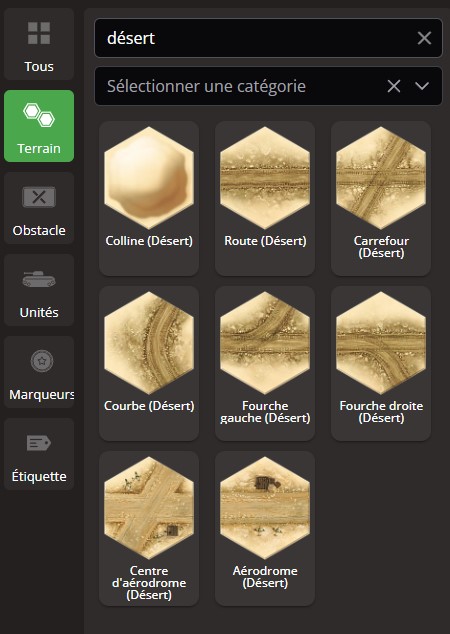
Task: Pick the Fourche gauche (Désert) tile
Action: pos(265,363)
